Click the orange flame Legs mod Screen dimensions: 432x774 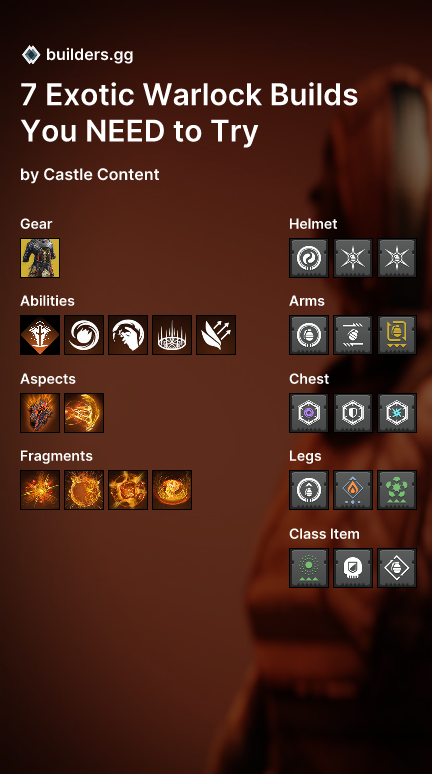pos(353,490)
